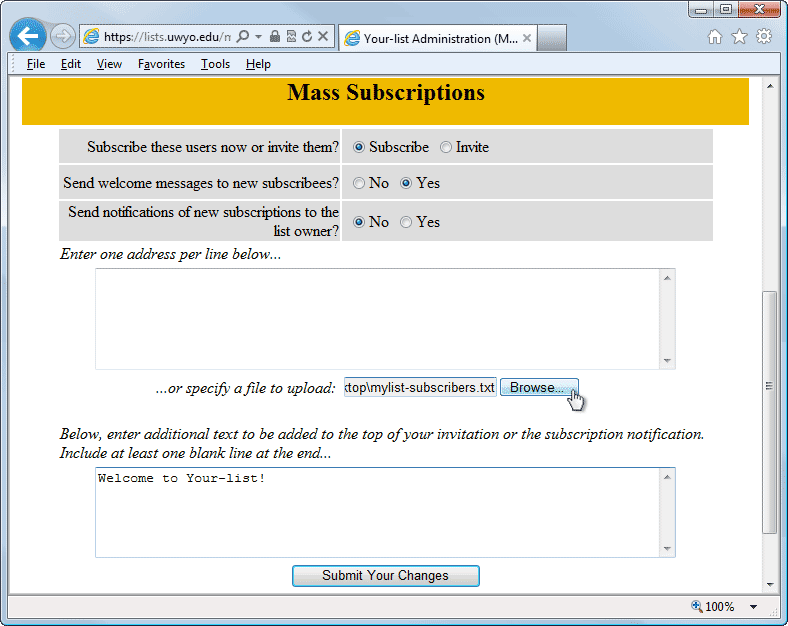The image size is (788, 626).
Task: Open the Tools menu
Action: point(215,64)
